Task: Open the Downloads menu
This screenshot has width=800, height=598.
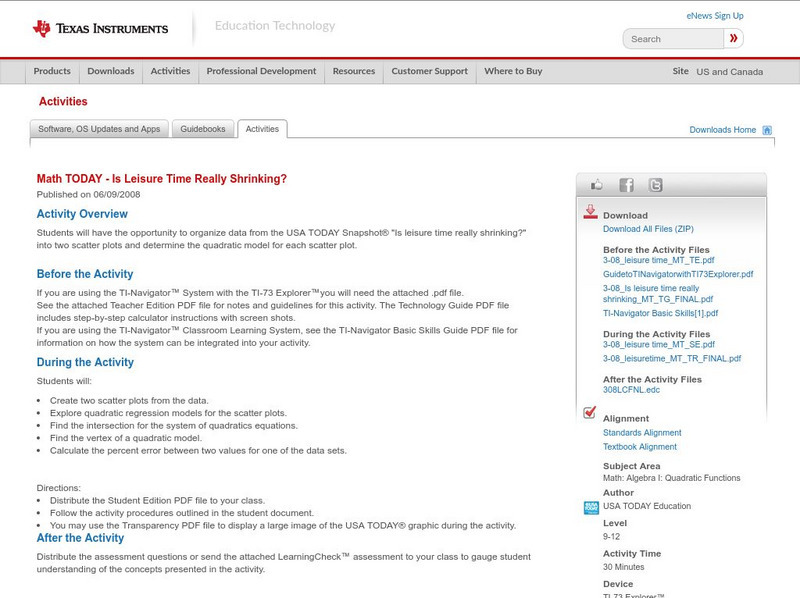Action: tap(111, 71)
